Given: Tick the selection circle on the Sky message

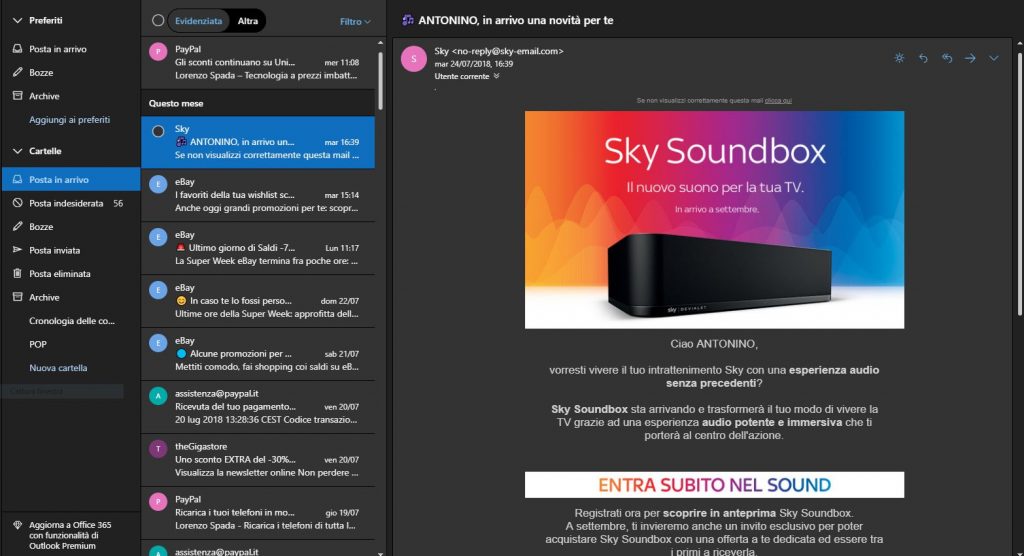Looking at the screenshot, I should tap(158, 131).
